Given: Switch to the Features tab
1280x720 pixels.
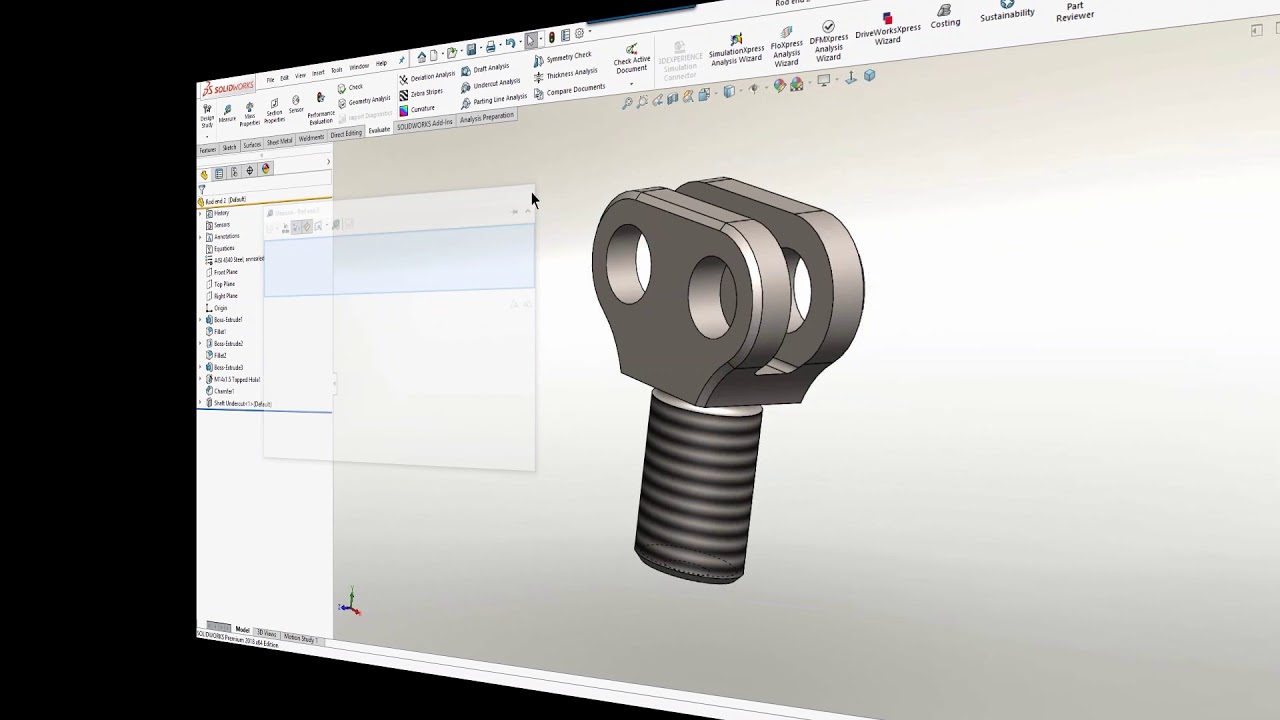Looking at the screenshot, I should click(207, 150).
